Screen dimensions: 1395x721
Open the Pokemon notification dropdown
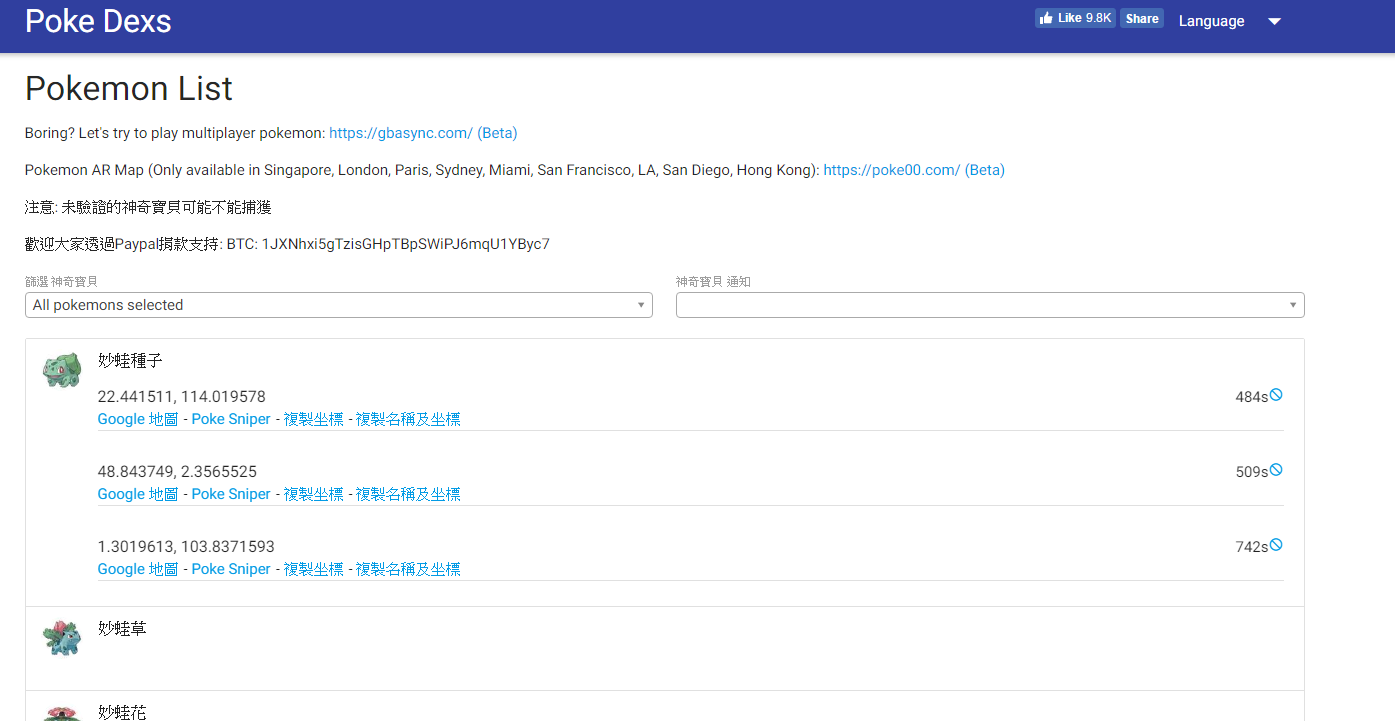(989, 305)
